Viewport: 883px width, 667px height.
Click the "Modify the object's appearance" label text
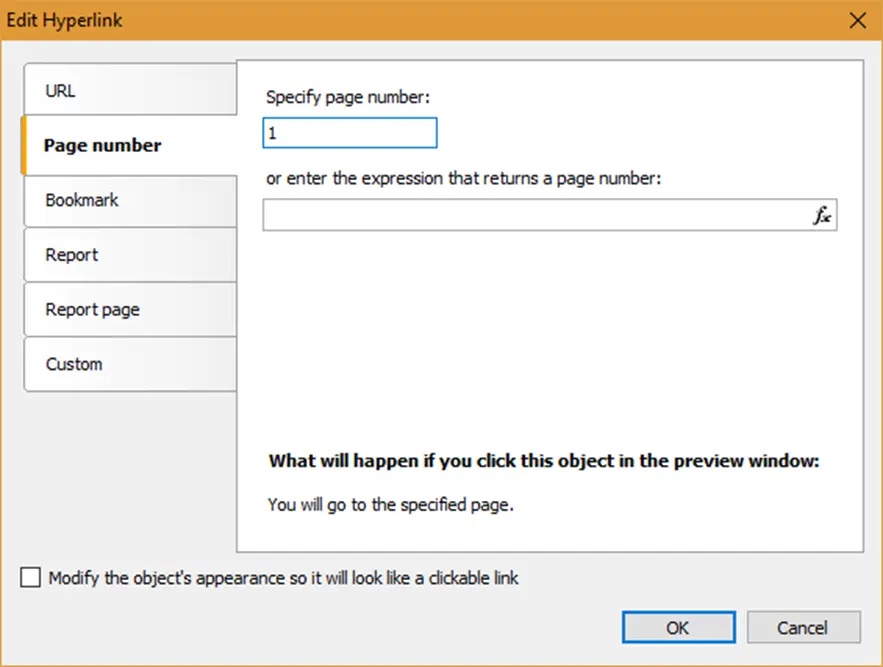click(x=284, y=578)
